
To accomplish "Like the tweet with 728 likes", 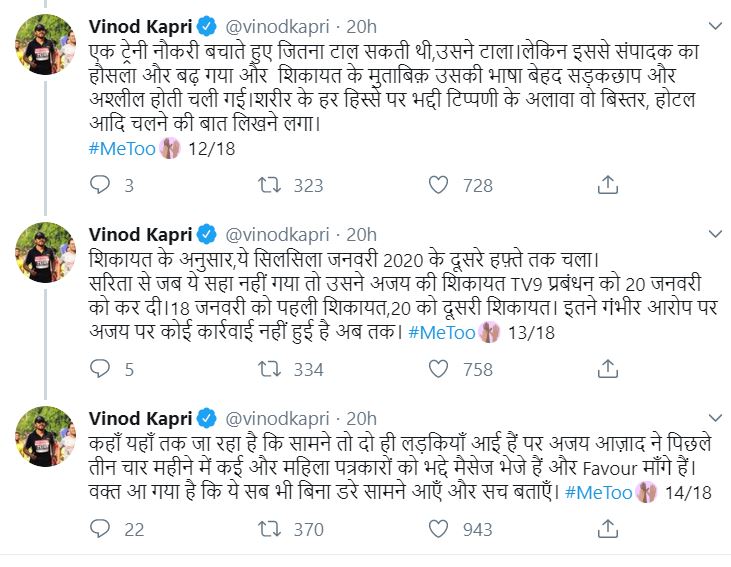I will (x=437, y=185).
